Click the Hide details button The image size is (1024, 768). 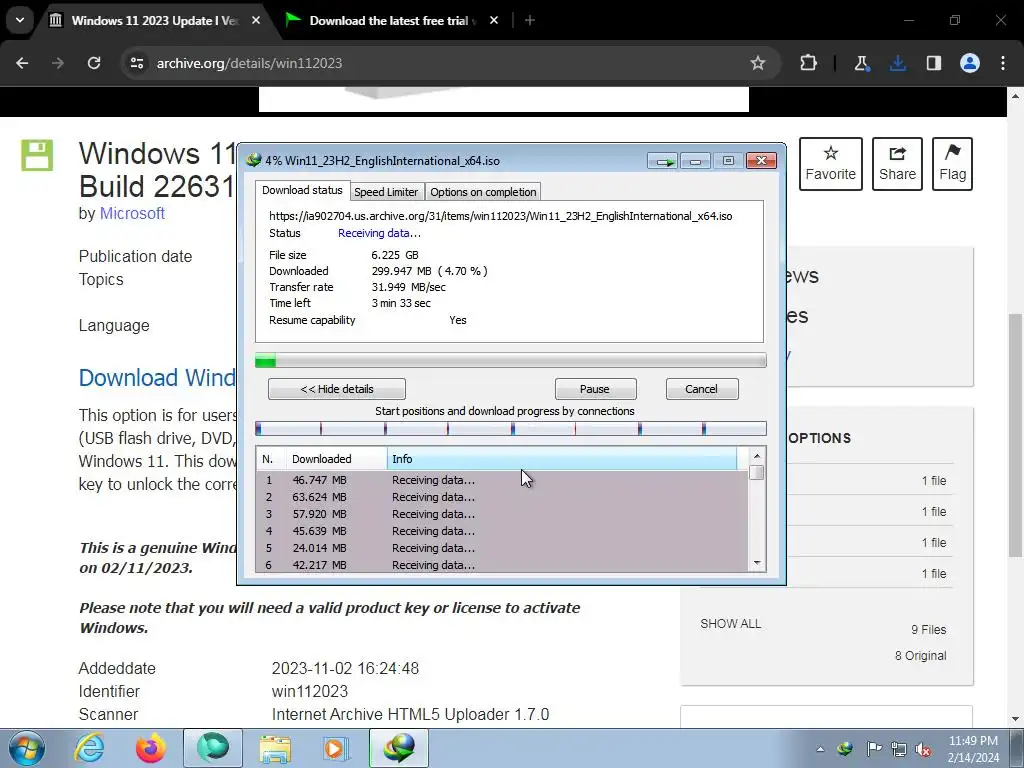coord(337,389)
